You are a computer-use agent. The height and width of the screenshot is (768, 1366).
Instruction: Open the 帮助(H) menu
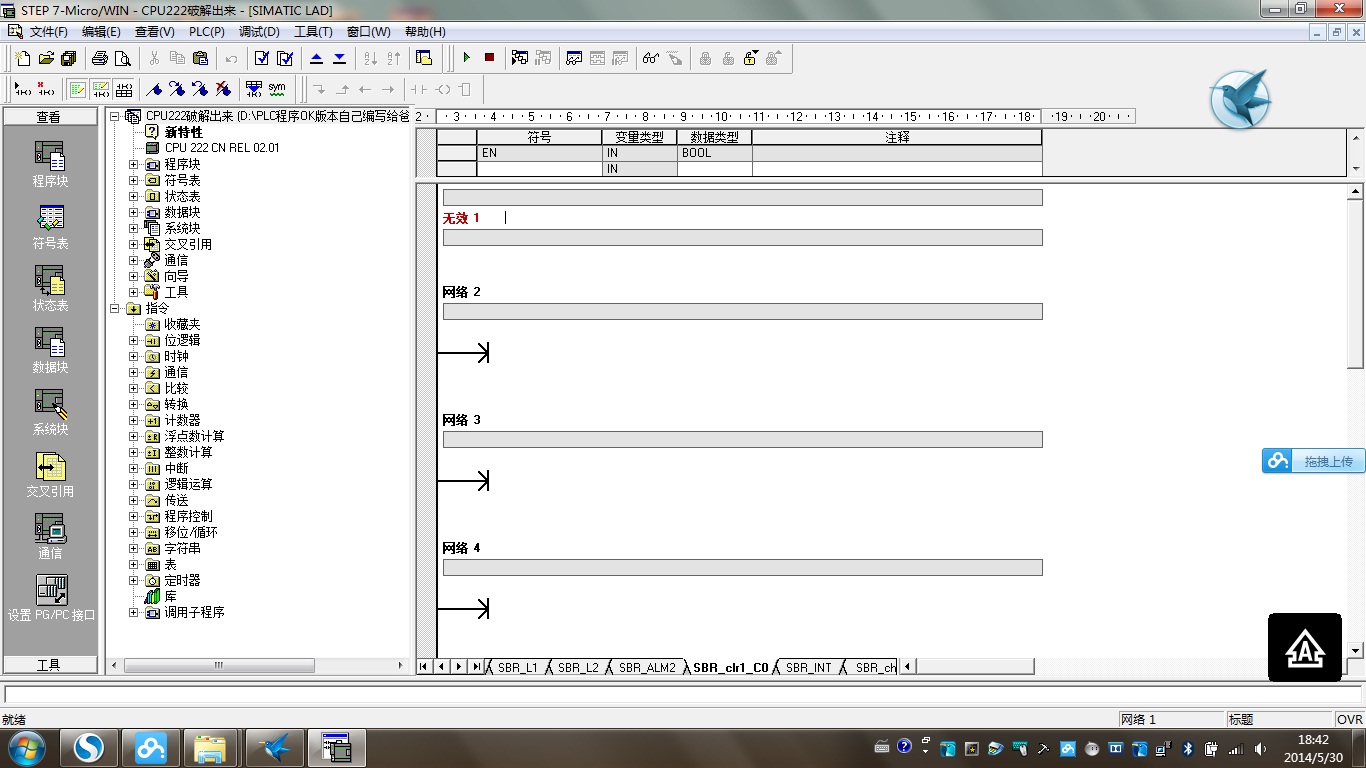(425, 32)
